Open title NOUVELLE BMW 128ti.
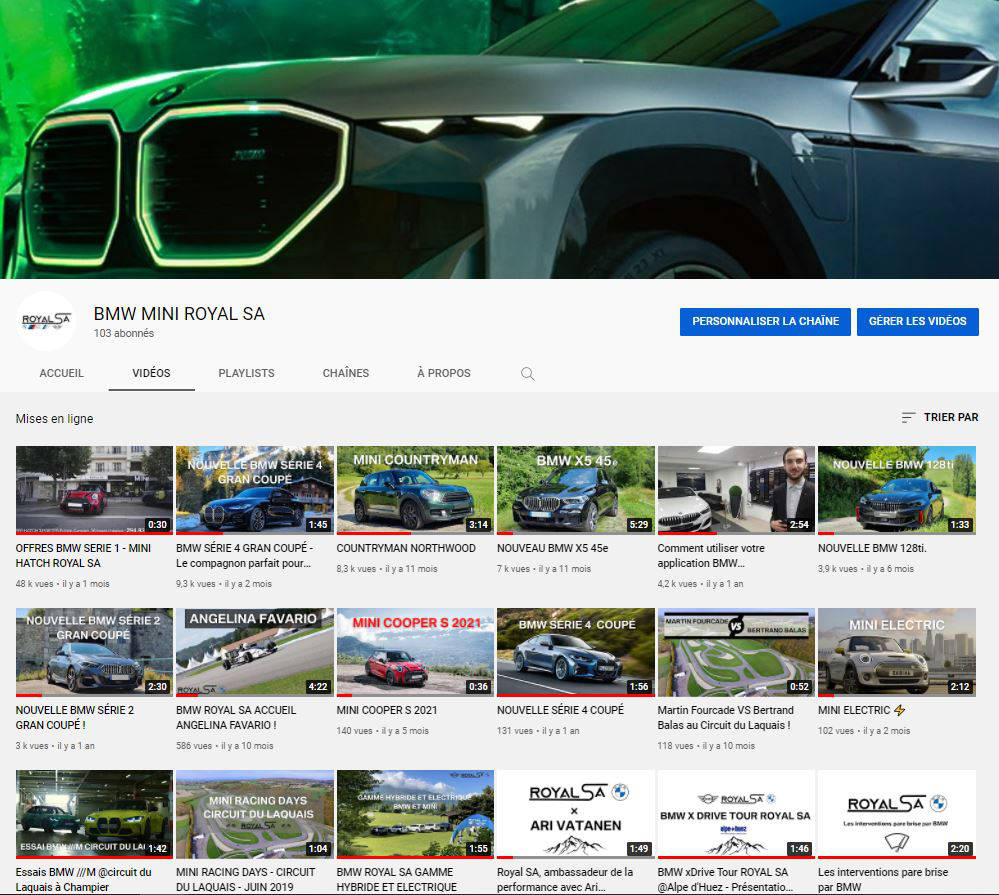This screenshot has width=999, height=895. (x=872, y=548)
